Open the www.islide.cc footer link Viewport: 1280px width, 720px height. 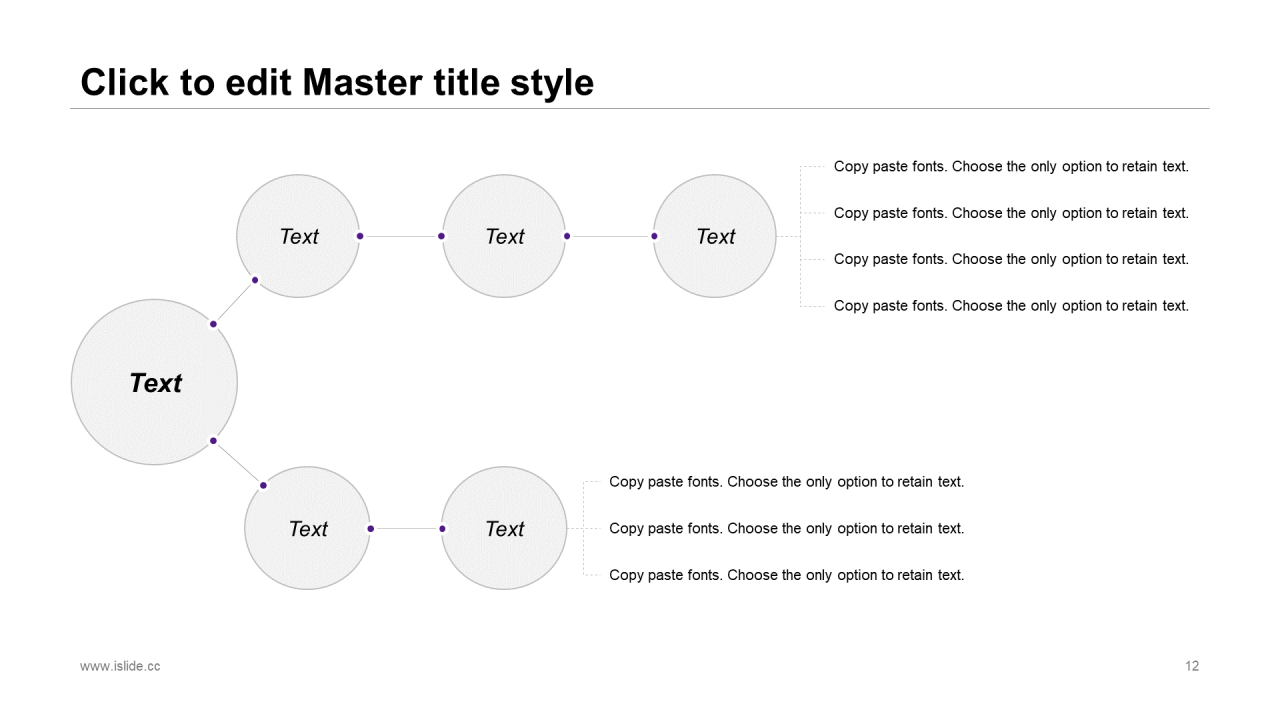click(x=120, y=666)
